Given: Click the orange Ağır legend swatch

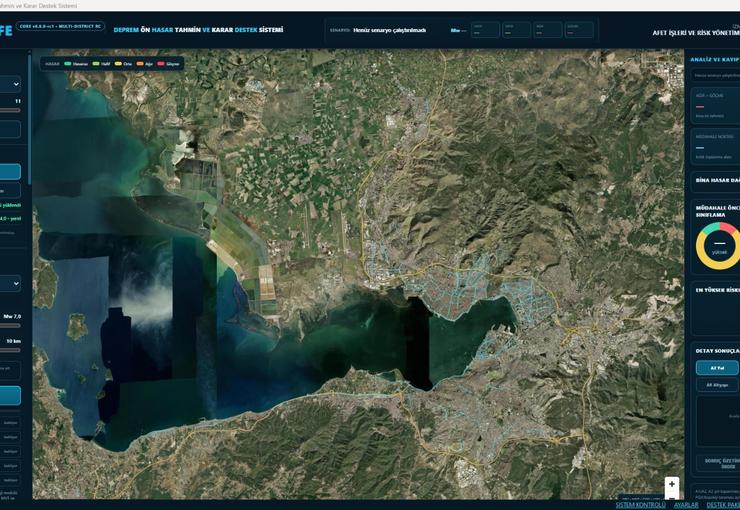Looking at the screenshot, I should tap(140, 64).
